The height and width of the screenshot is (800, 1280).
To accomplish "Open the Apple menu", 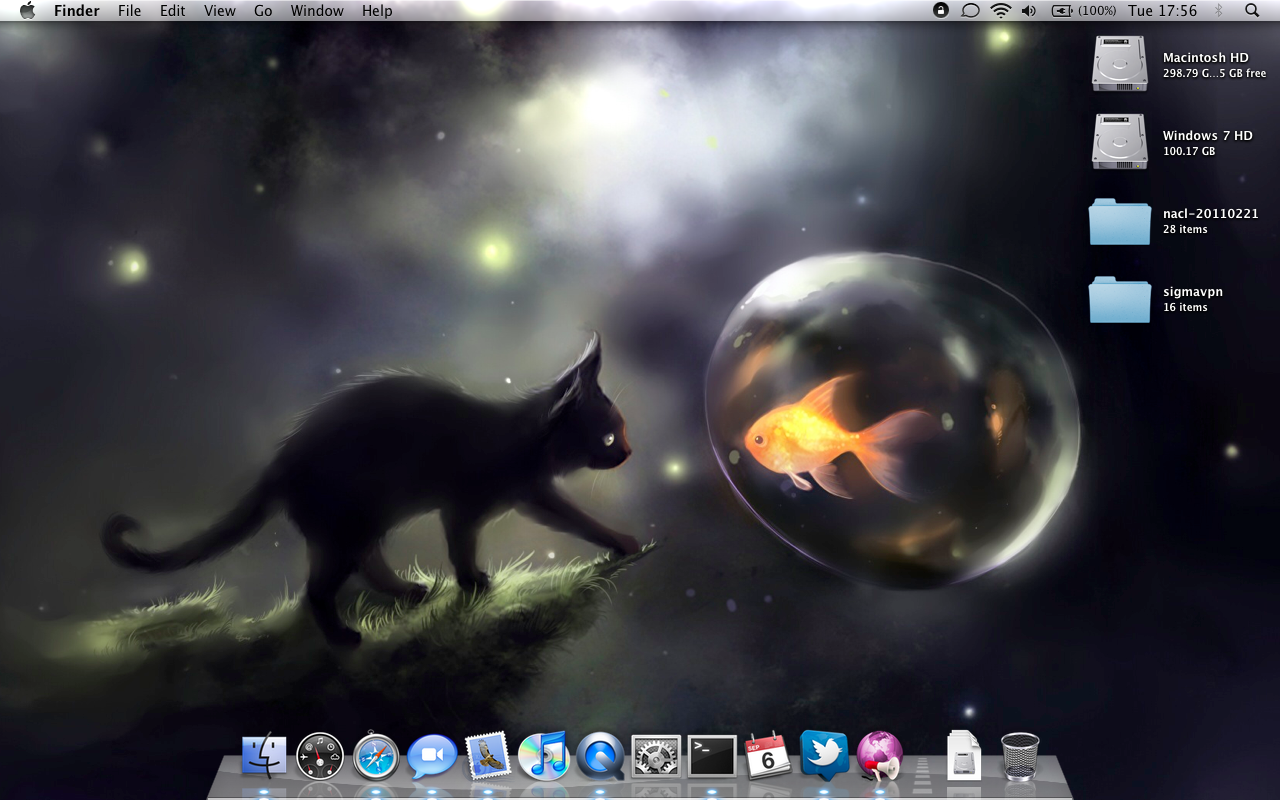I will [27, 11].
